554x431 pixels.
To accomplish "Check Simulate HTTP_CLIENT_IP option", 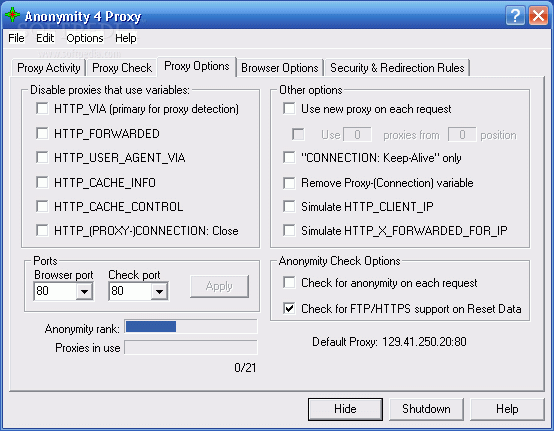I will point(289,206).
